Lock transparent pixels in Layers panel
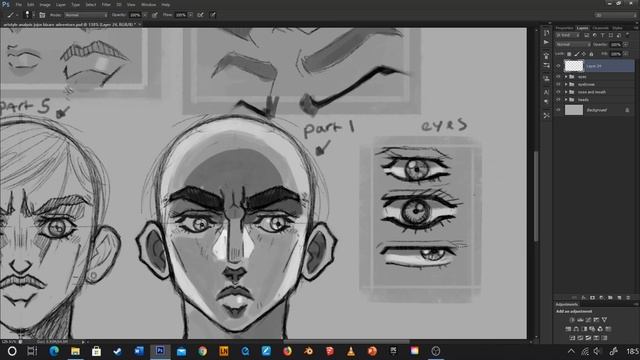640x360 pixels. point(569,54)
